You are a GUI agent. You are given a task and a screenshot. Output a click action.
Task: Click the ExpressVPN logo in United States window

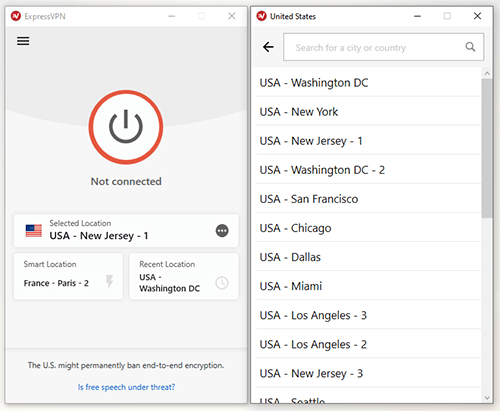[262, 16]
